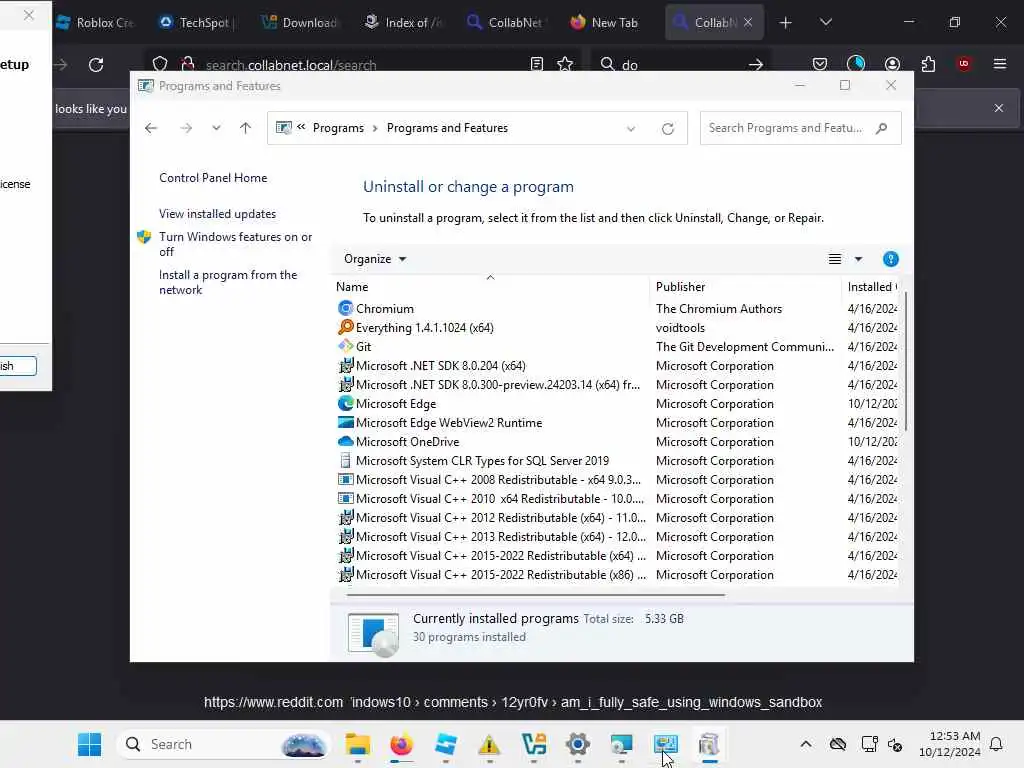The image size is (1024, 768).
Task: Open Firefox account icon
Action: [892, 64]
